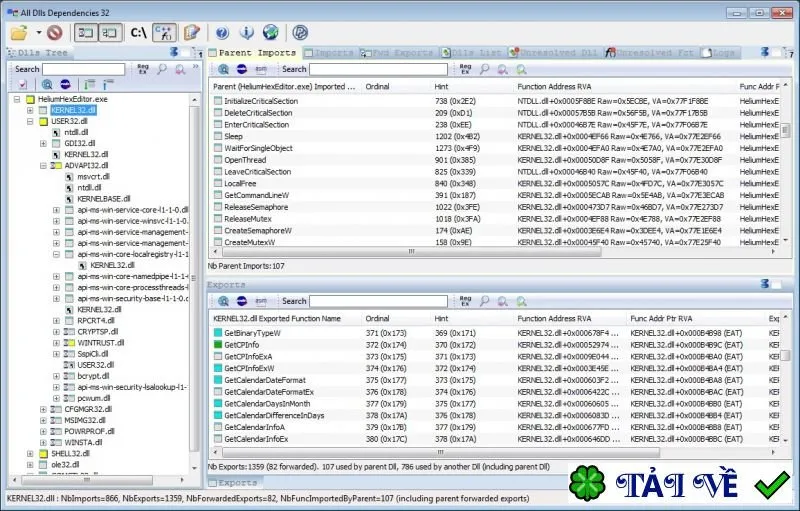Switch to the Unresolved Fct tab

(650, 53)
